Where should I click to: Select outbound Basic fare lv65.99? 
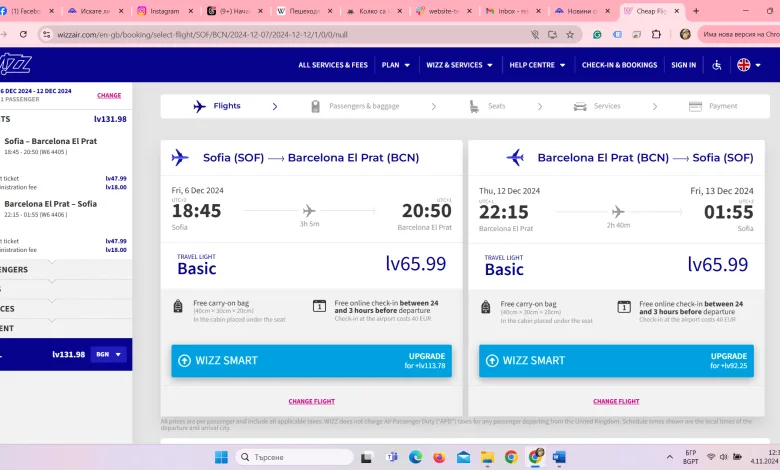click(x=311, y=264)
